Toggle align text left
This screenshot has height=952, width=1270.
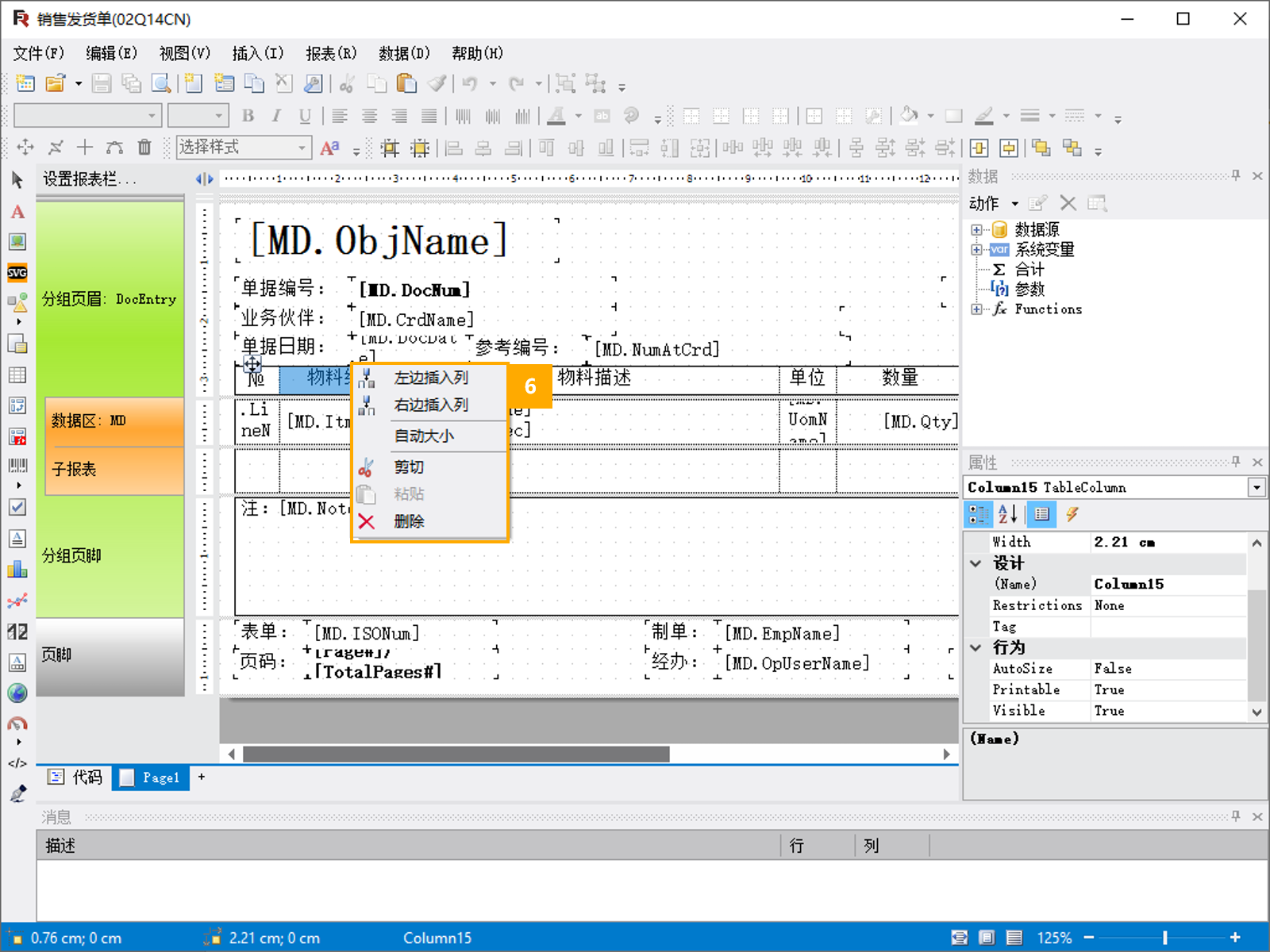pos(340,116)
